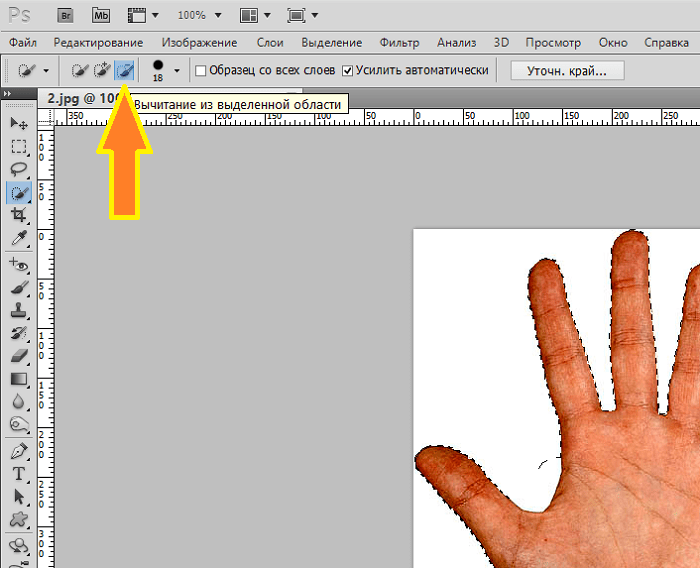Select the Type tool
This screenshot has height=568, width=700.
[x=19, y=474]
